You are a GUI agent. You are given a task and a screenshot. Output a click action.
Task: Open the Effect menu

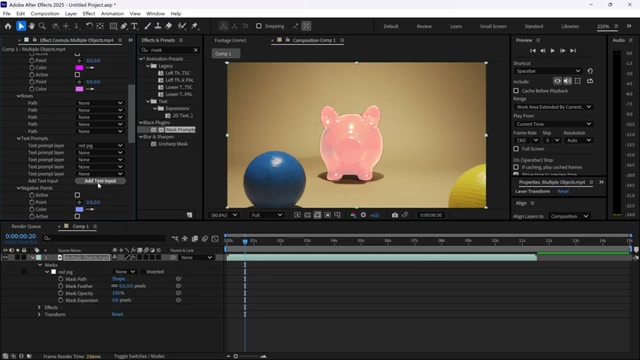[x=89, y=13]
